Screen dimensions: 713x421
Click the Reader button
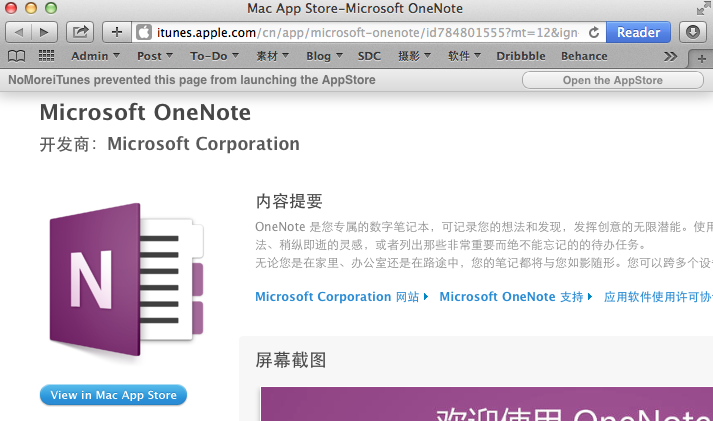[638, 32]
